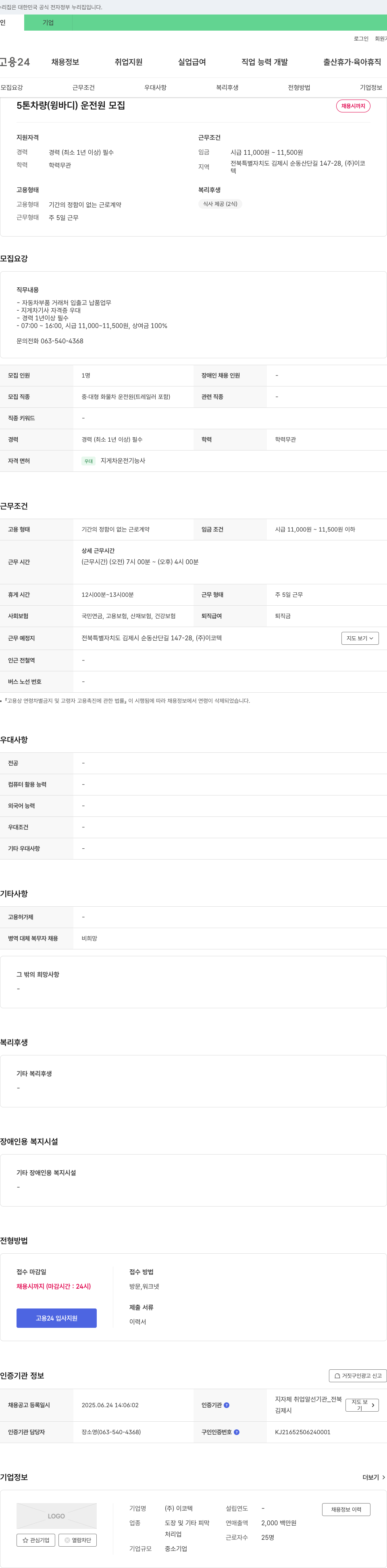The image size is (387, 1568).
Task: Select the 2,000 백만원 revenue value
Action: (278, 1522)
